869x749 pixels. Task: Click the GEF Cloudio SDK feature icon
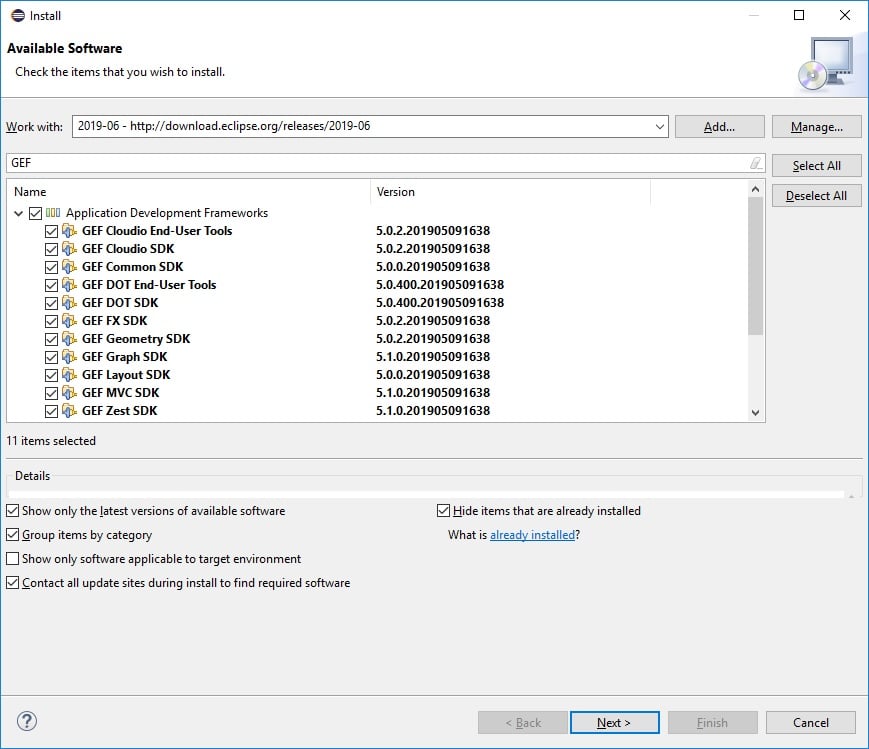point(69,249)
